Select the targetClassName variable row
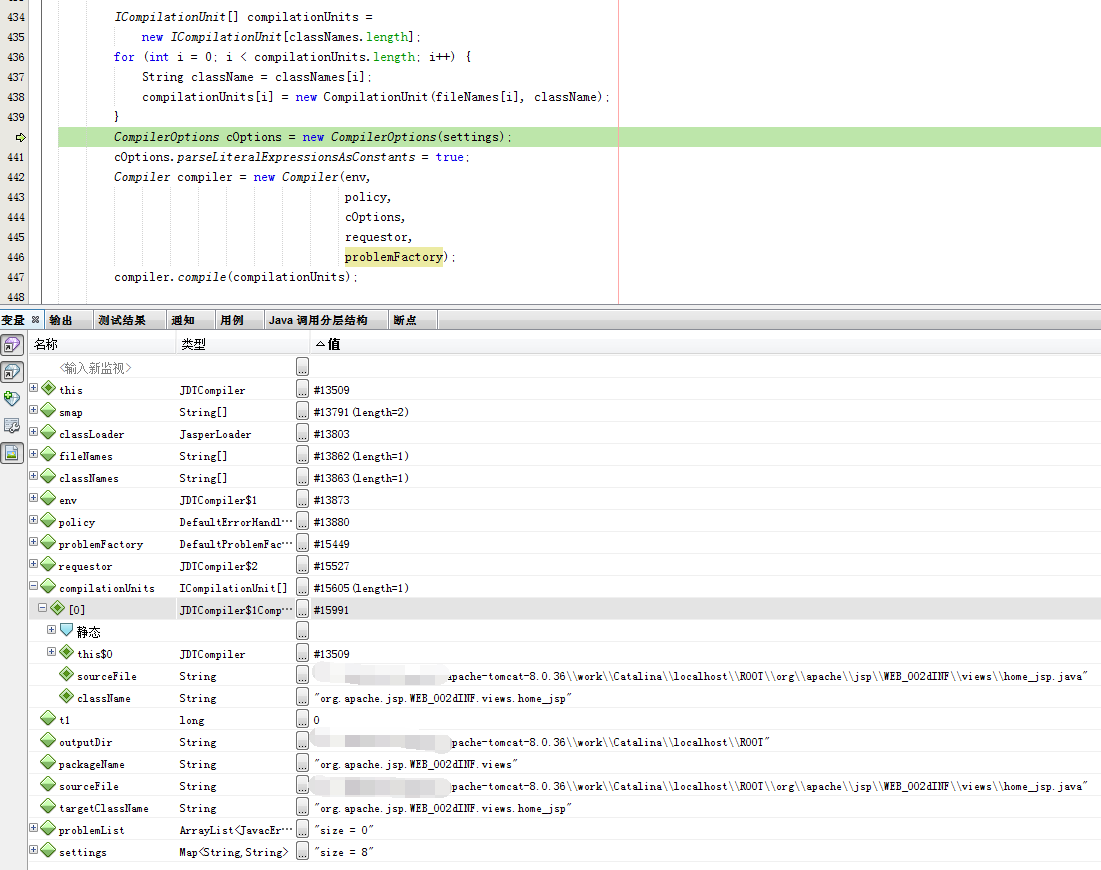 tap(565, 808)
